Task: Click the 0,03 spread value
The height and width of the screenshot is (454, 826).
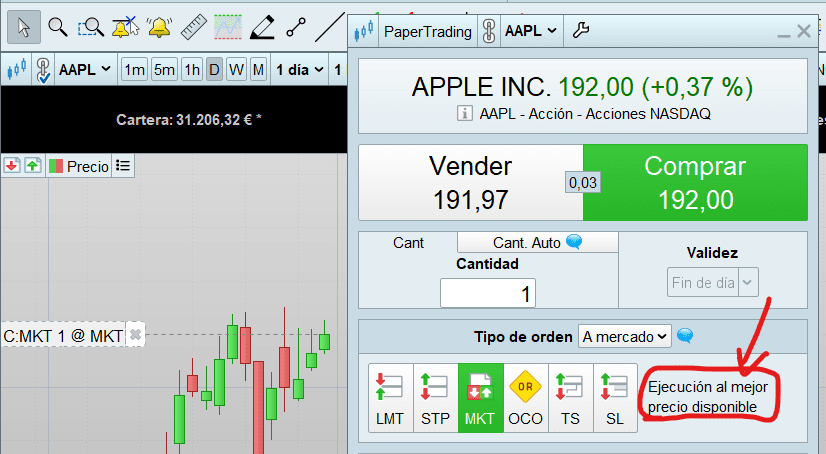Action: [x=583, y=183]
